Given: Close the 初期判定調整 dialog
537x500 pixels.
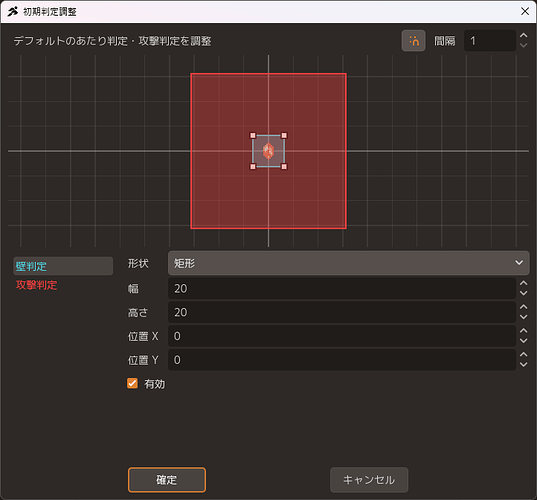Looking at the screenshot, I should (525, 11).
